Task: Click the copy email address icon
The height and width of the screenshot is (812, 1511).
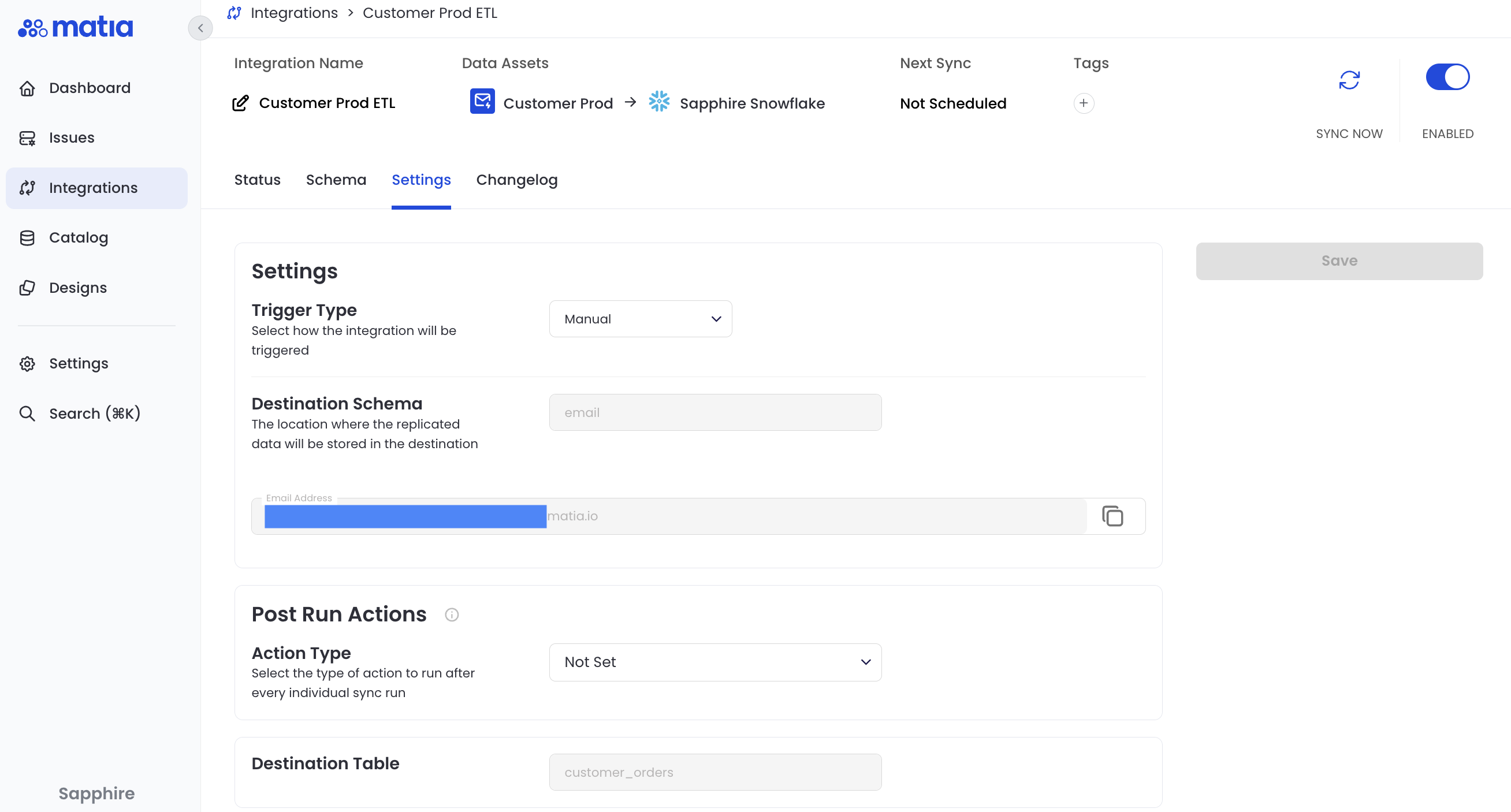Action: pyautogui.click(x=1112, y=516)
